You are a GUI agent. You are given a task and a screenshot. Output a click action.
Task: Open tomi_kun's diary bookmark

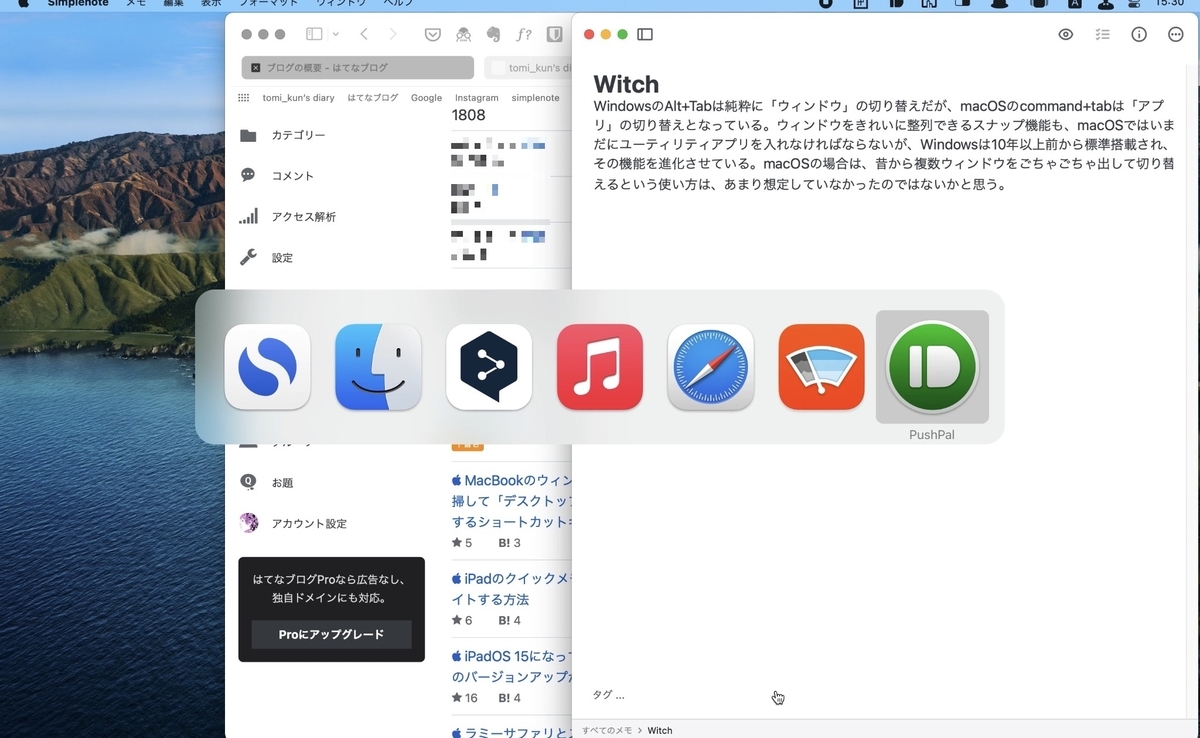pos(298,98)
